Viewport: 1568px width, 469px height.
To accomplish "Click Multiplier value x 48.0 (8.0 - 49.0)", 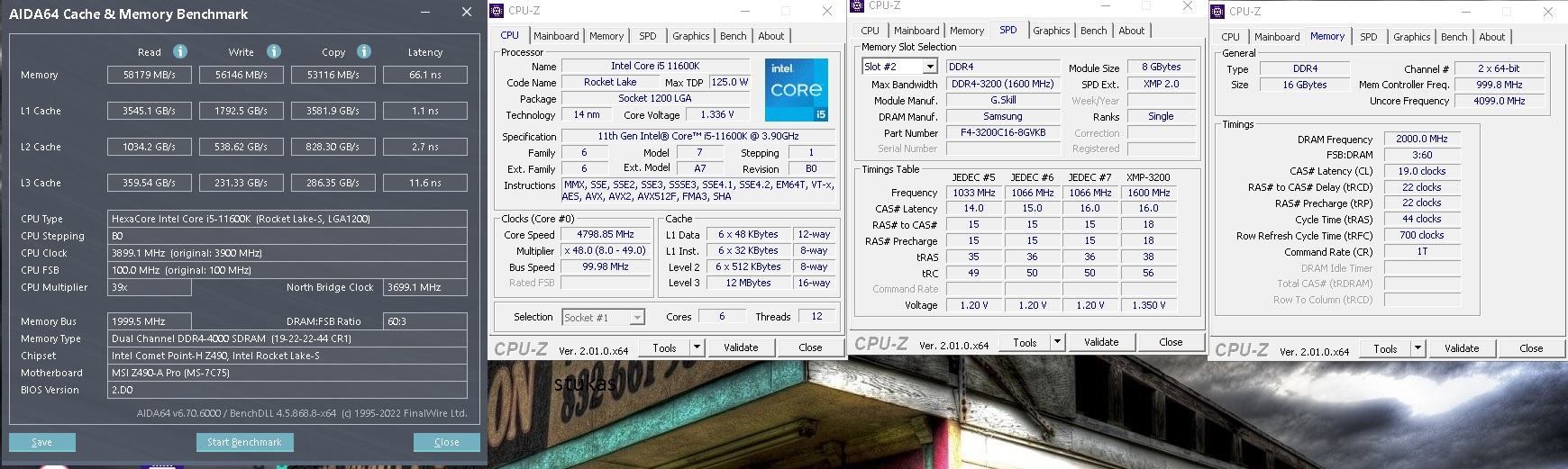I will [606, 250].
